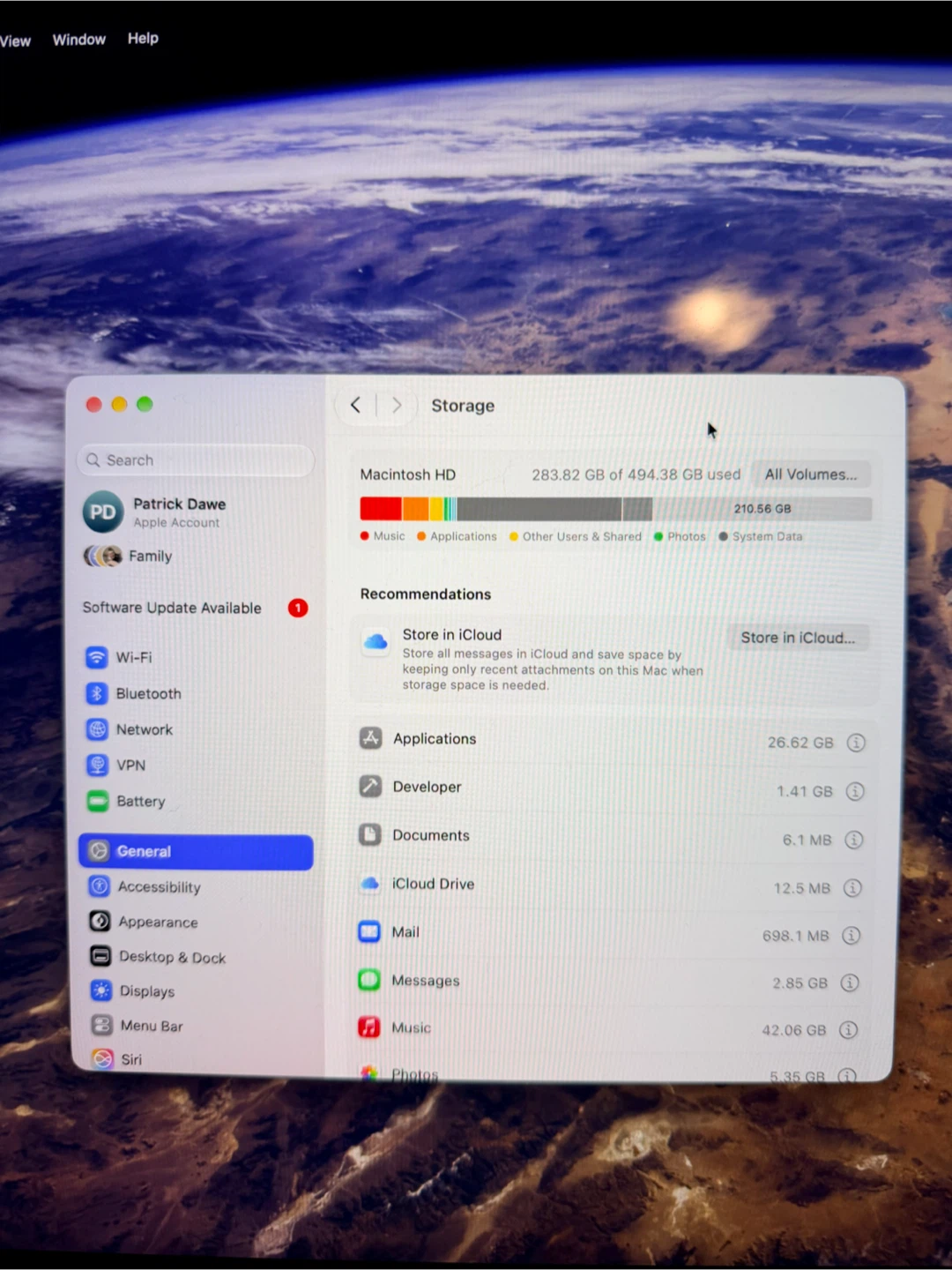
Task: Open the Window menu
Action: click(78, 40)
